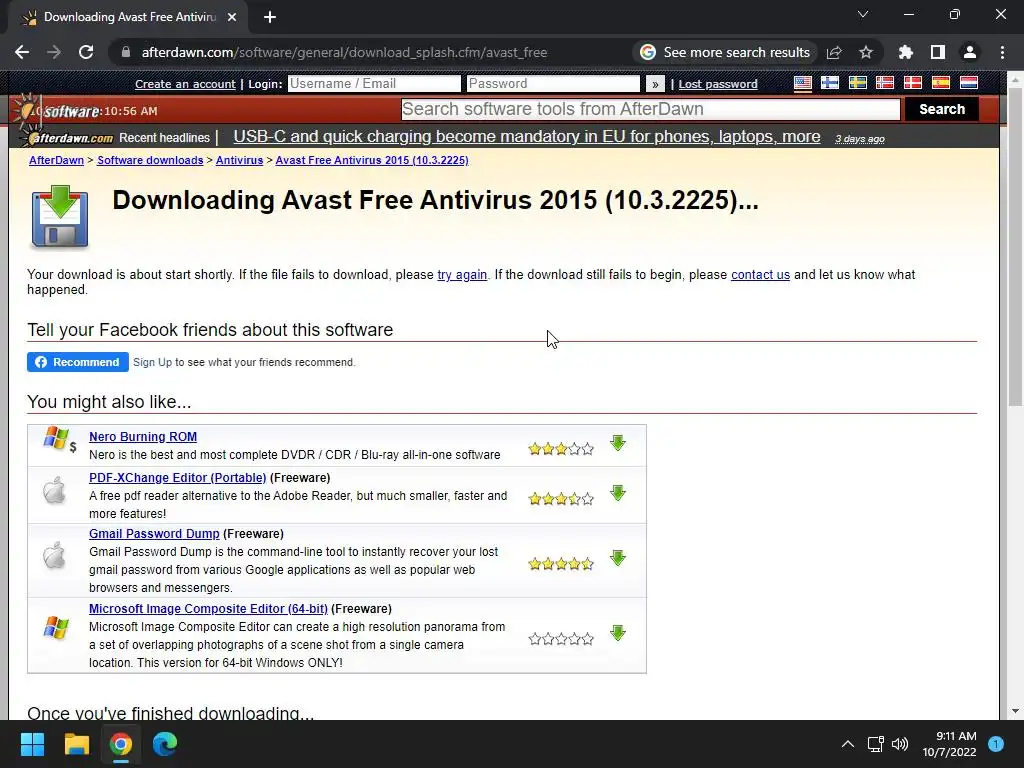Download PDF-XChange Editor via green arrow
Image resolution: width=1024 pixels, height=768 pixels.
click(x=618, y=493)
